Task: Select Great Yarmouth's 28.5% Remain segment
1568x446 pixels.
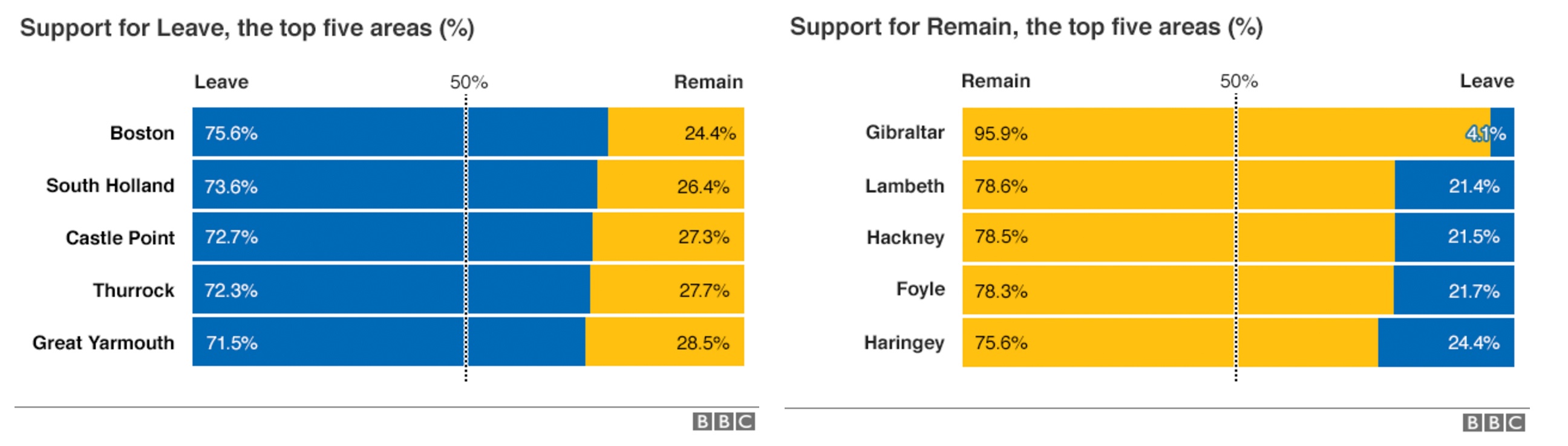Action: point(665,342)
